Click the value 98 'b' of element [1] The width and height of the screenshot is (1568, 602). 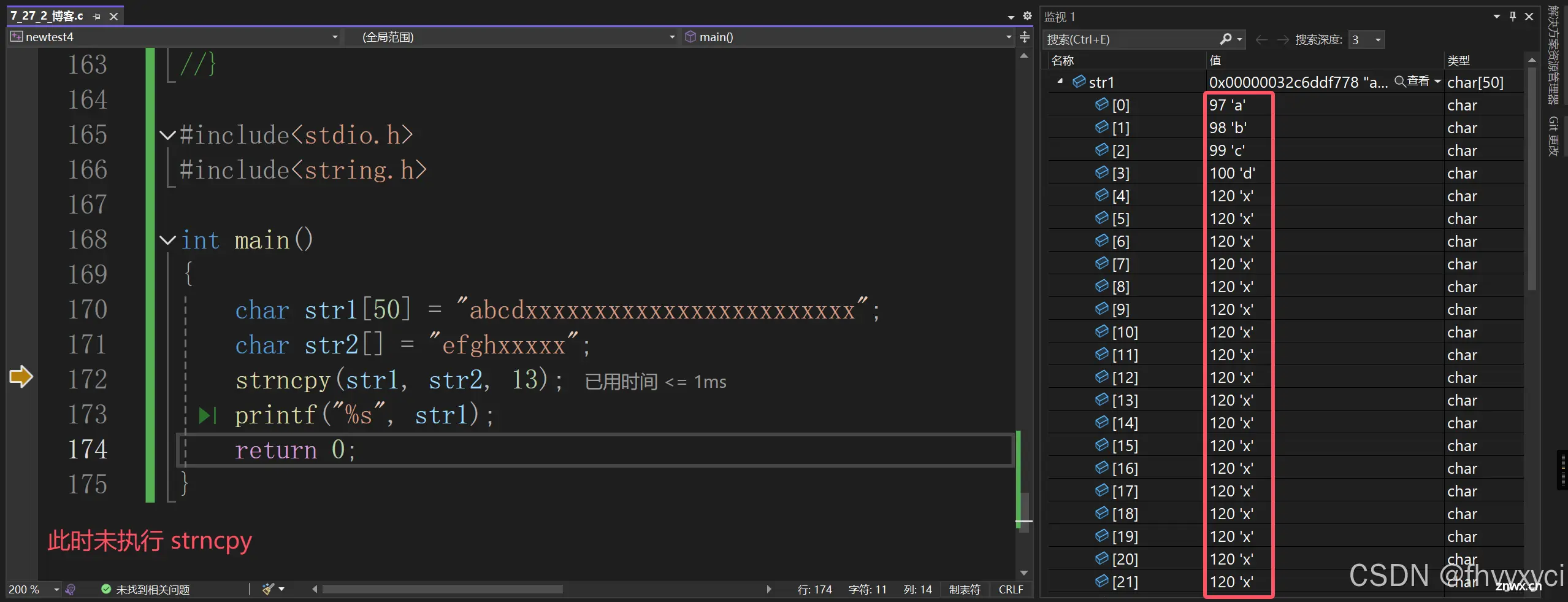point(1228,128)
